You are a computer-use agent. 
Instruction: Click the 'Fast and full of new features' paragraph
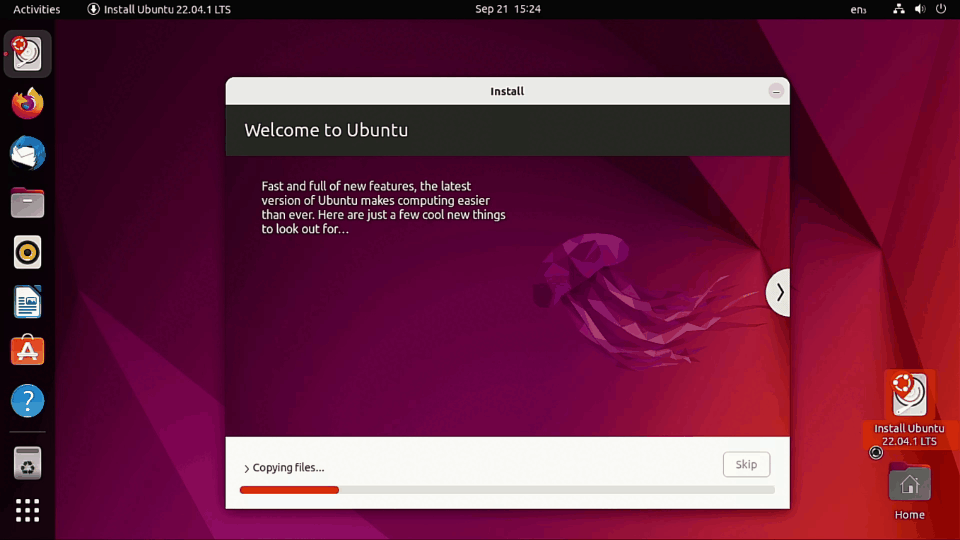pyautogui.click(x=383, y=208)
